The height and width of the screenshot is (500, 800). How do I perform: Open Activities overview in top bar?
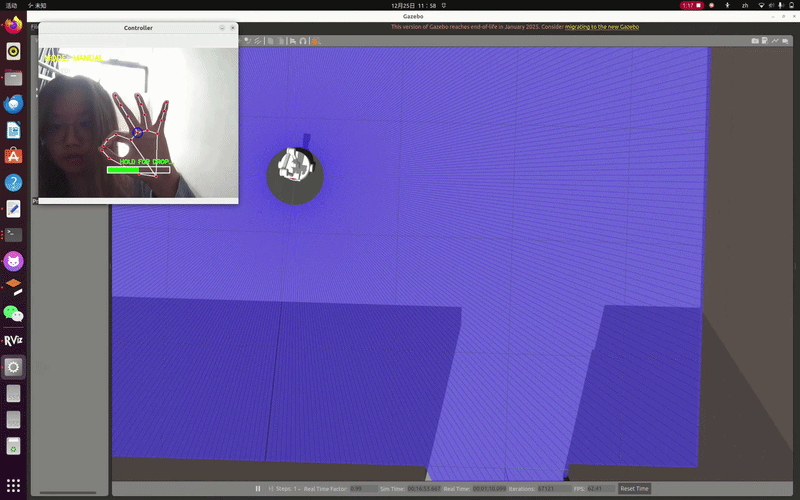(x=11, y=6)
